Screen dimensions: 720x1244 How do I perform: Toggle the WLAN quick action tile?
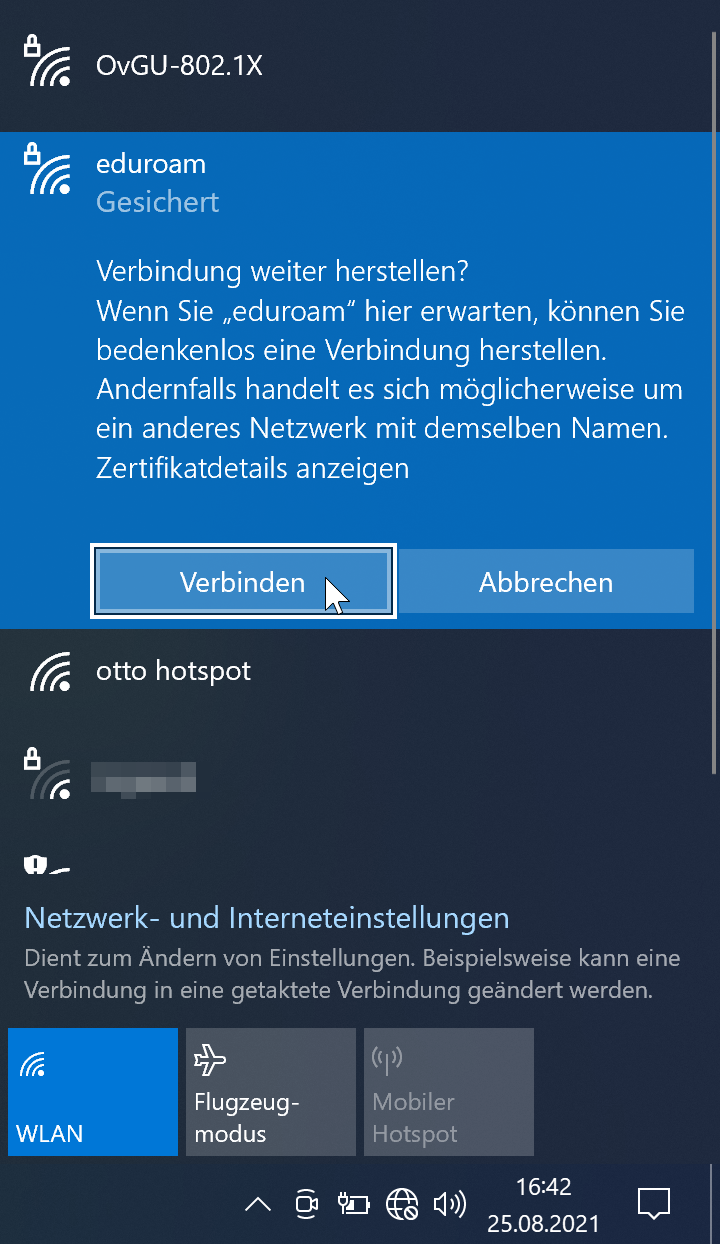[x=93, y=1092]
